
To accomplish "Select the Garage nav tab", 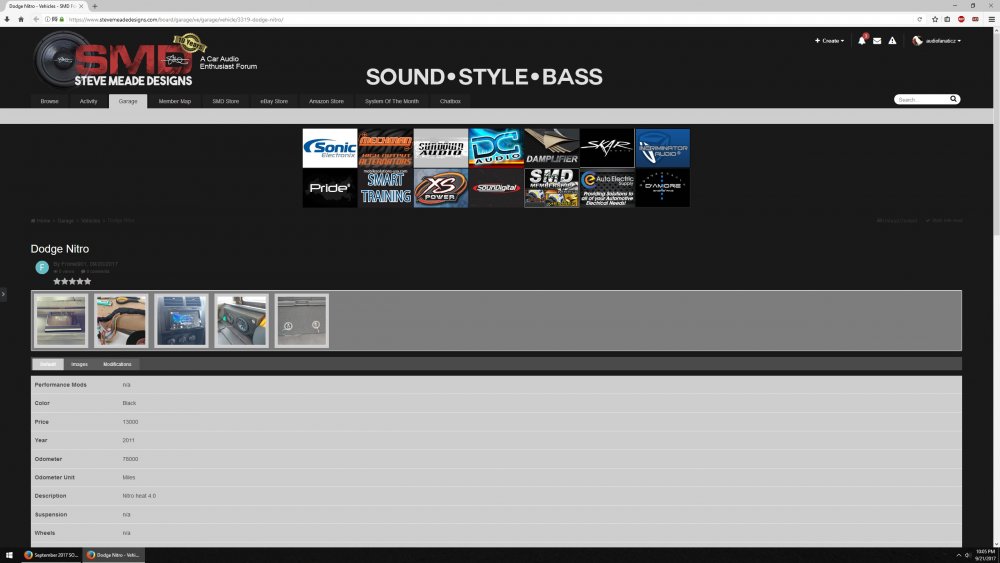I will click(128, 101).
